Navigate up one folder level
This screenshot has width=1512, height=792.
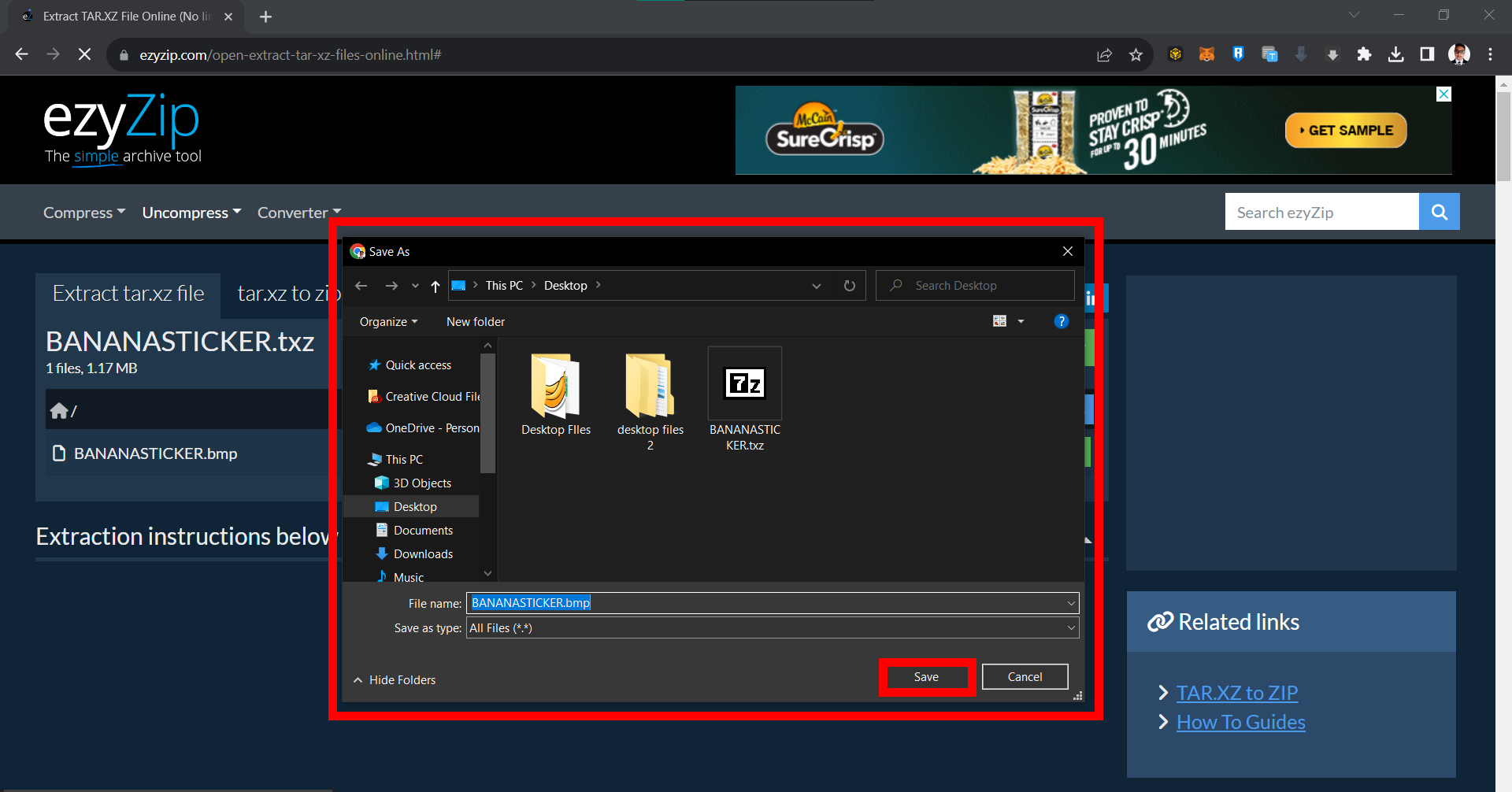pos(434,286)
